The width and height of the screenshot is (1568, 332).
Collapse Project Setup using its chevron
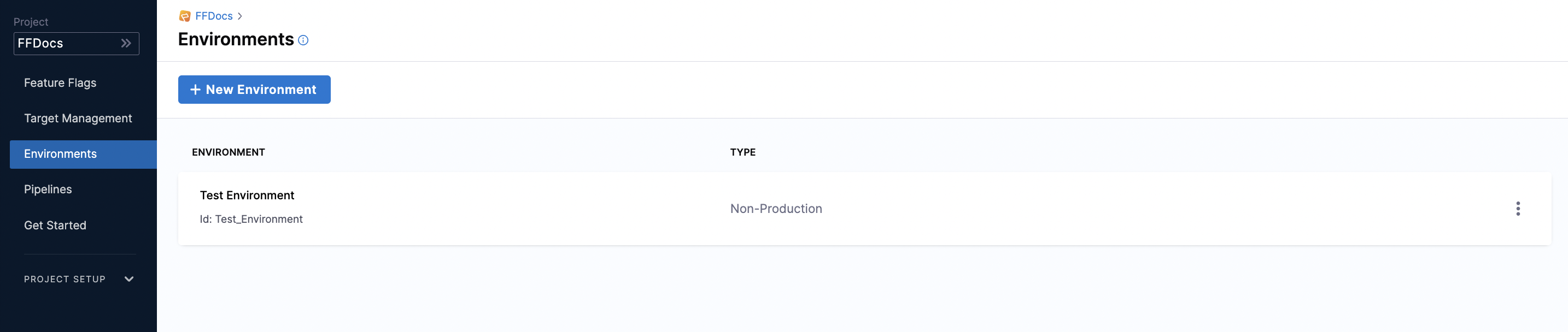128,279
